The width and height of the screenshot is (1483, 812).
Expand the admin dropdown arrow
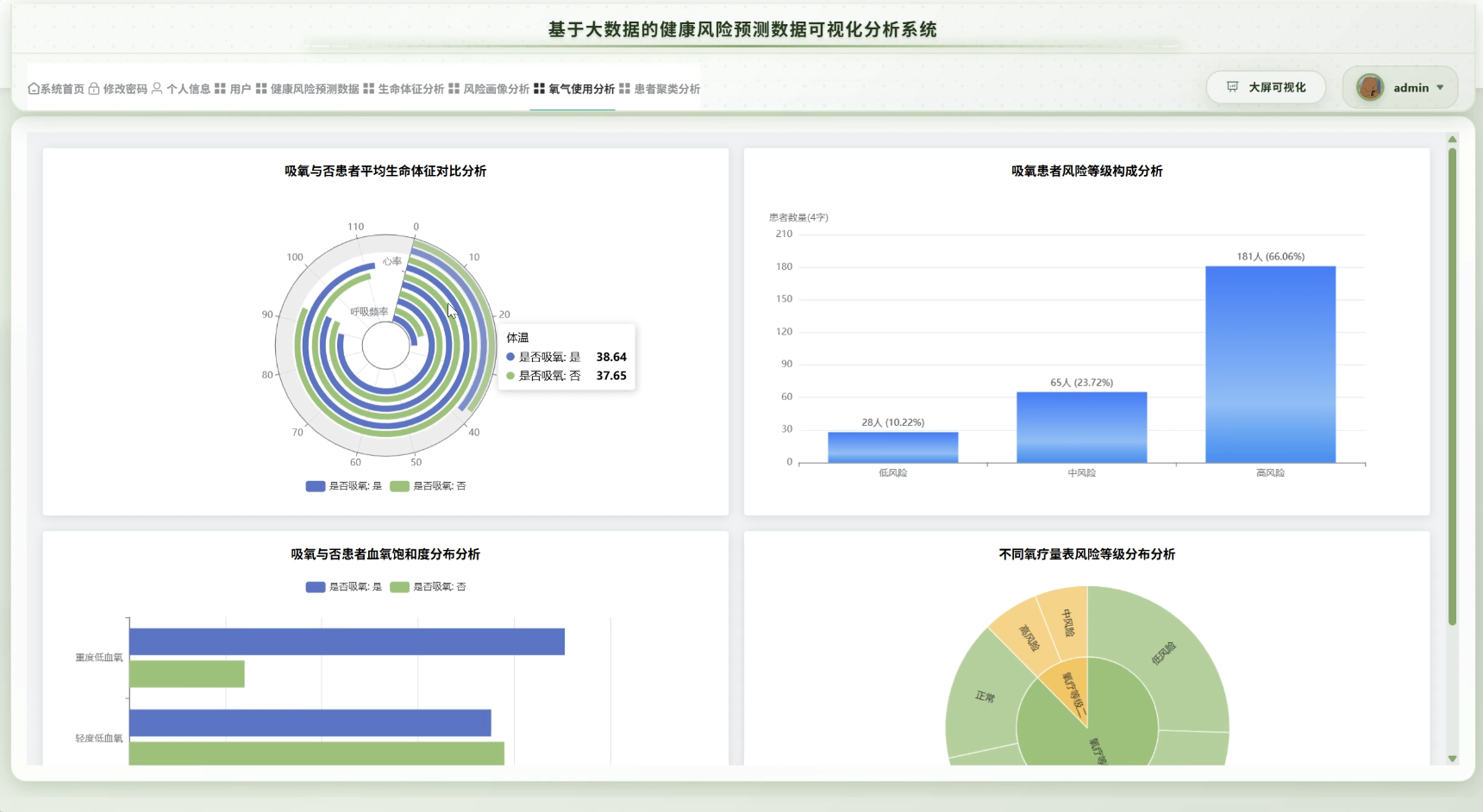pyautogui.click(x=1440, y=88)
